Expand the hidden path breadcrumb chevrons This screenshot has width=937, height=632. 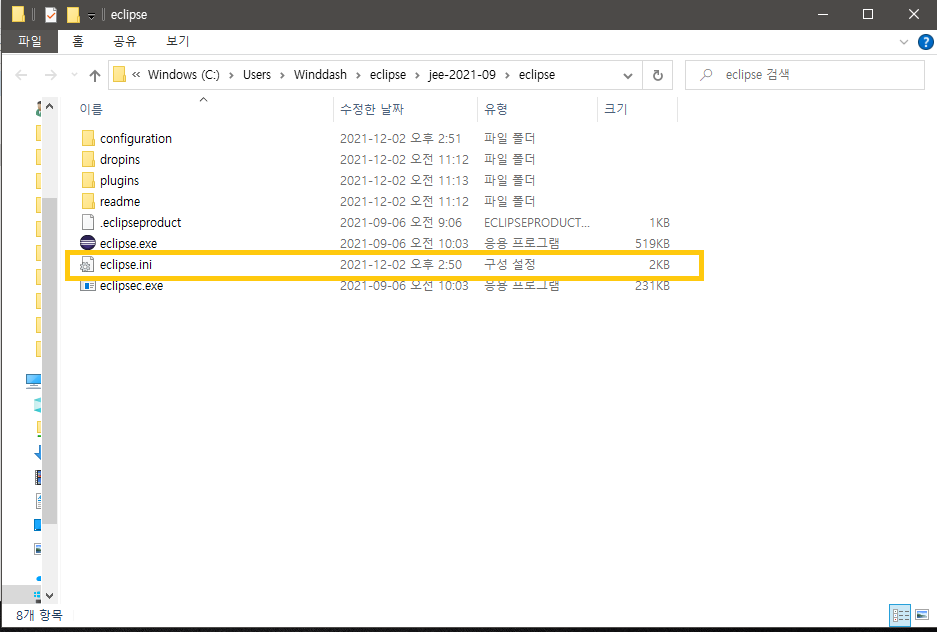tap(136, 75)
